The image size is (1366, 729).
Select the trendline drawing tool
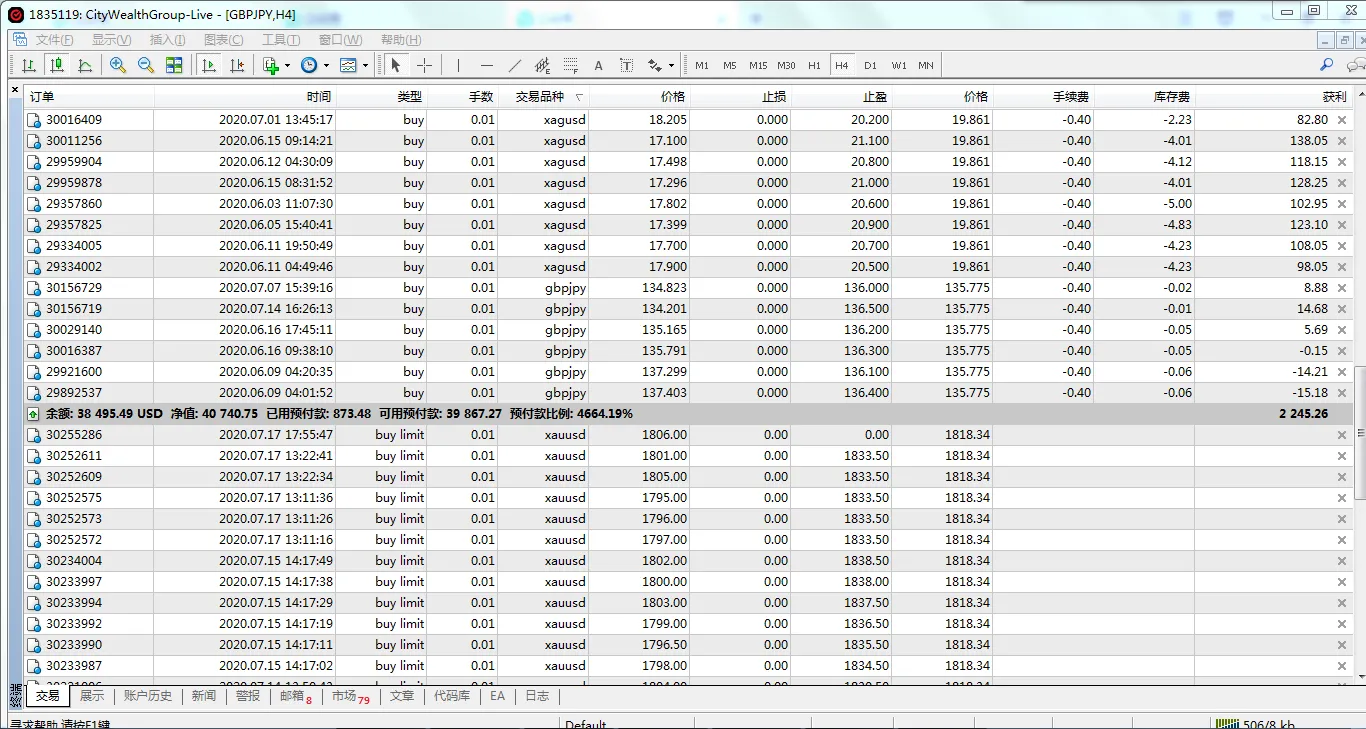click(514, 65)
